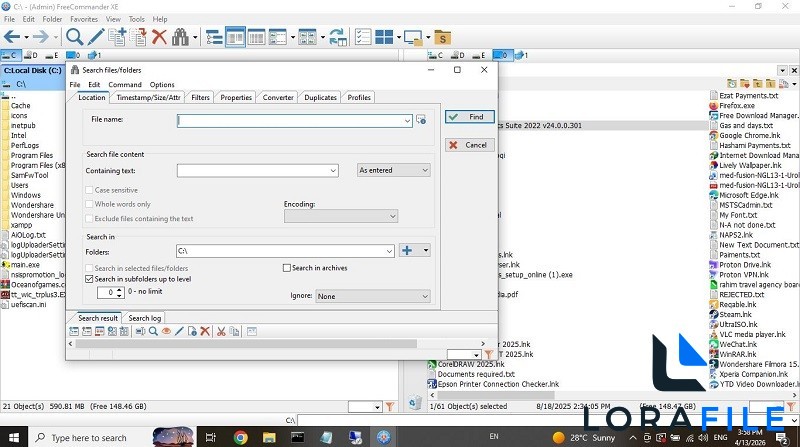Click the move files icon with red arrow
Image resolution: width=800 pixels, height=447 pixels.
point(138,37)
